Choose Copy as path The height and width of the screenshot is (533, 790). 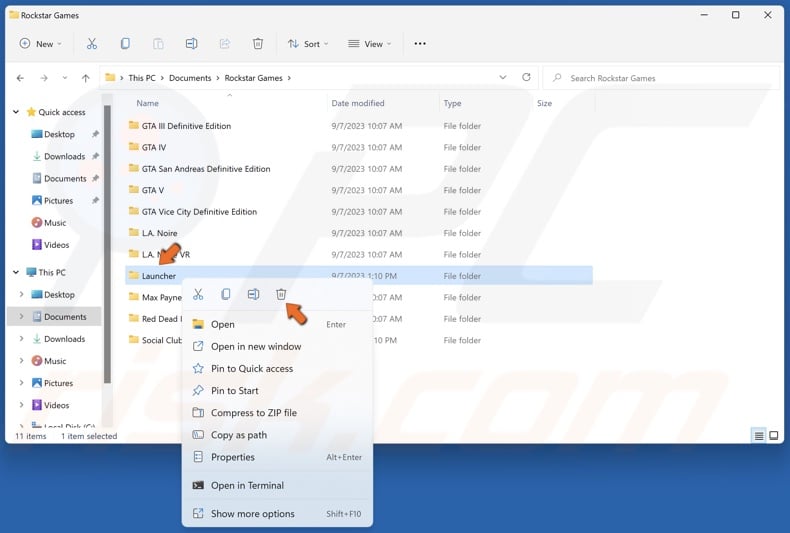(x=277, y=435)
